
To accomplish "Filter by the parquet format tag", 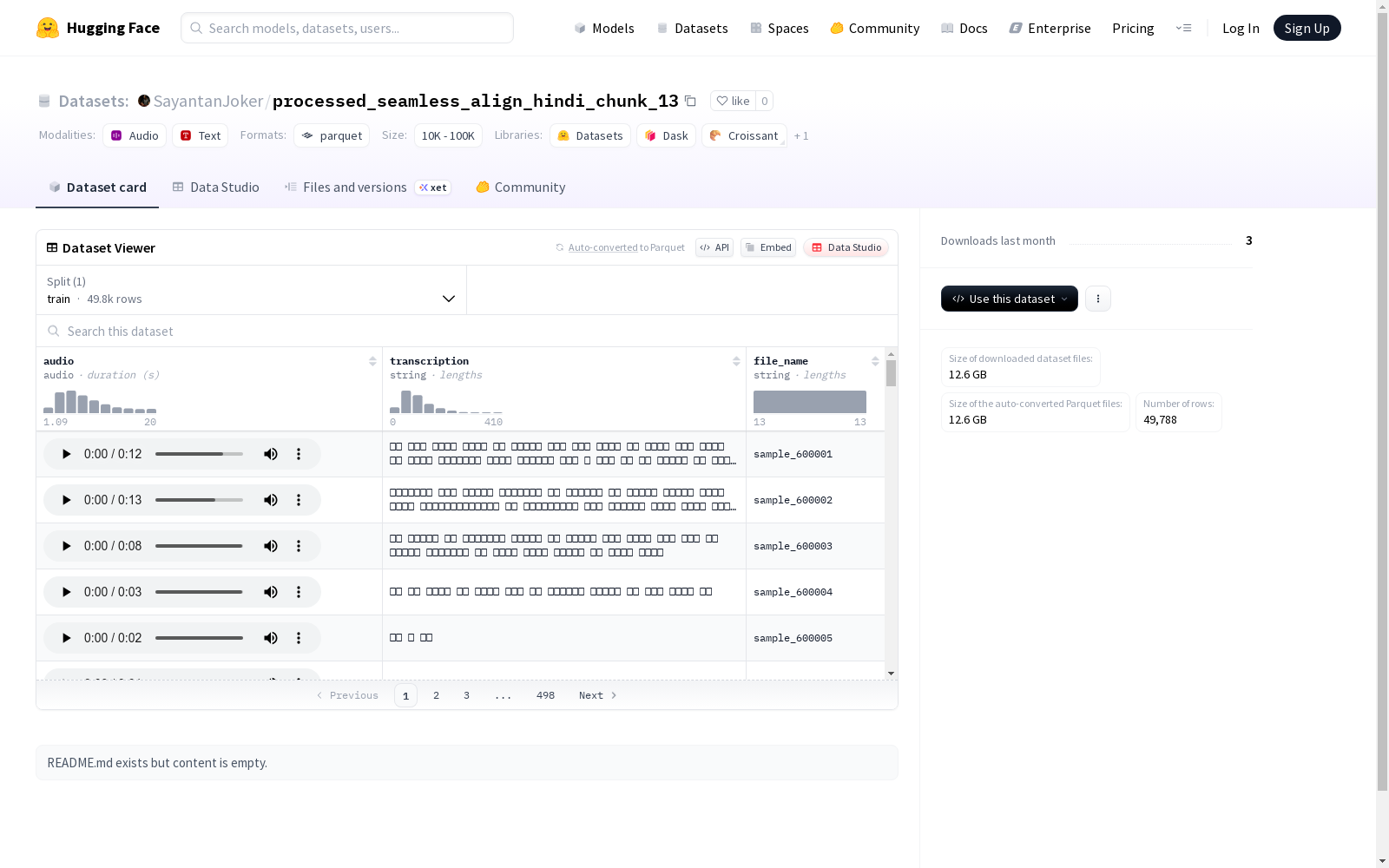I will 332,135.
